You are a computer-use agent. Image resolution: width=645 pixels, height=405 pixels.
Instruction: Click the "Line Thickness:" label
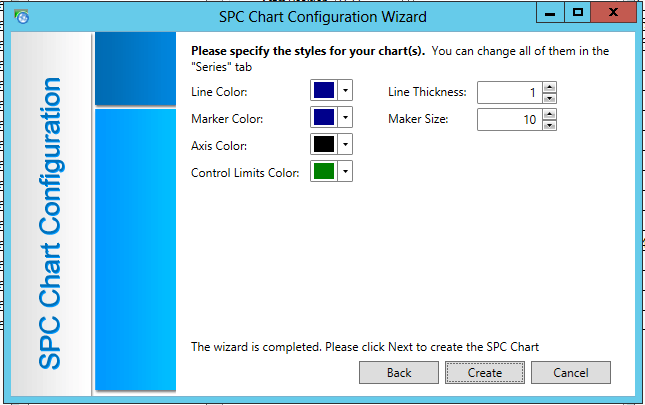[x=427, y=92]
